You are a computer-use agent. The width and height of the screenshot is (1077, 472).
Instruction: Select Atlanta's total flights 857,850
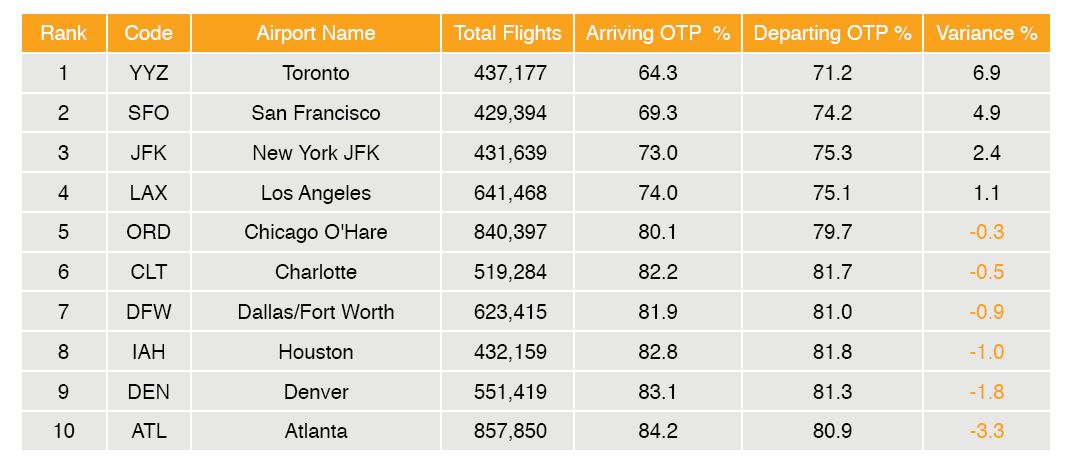(510, 431)
